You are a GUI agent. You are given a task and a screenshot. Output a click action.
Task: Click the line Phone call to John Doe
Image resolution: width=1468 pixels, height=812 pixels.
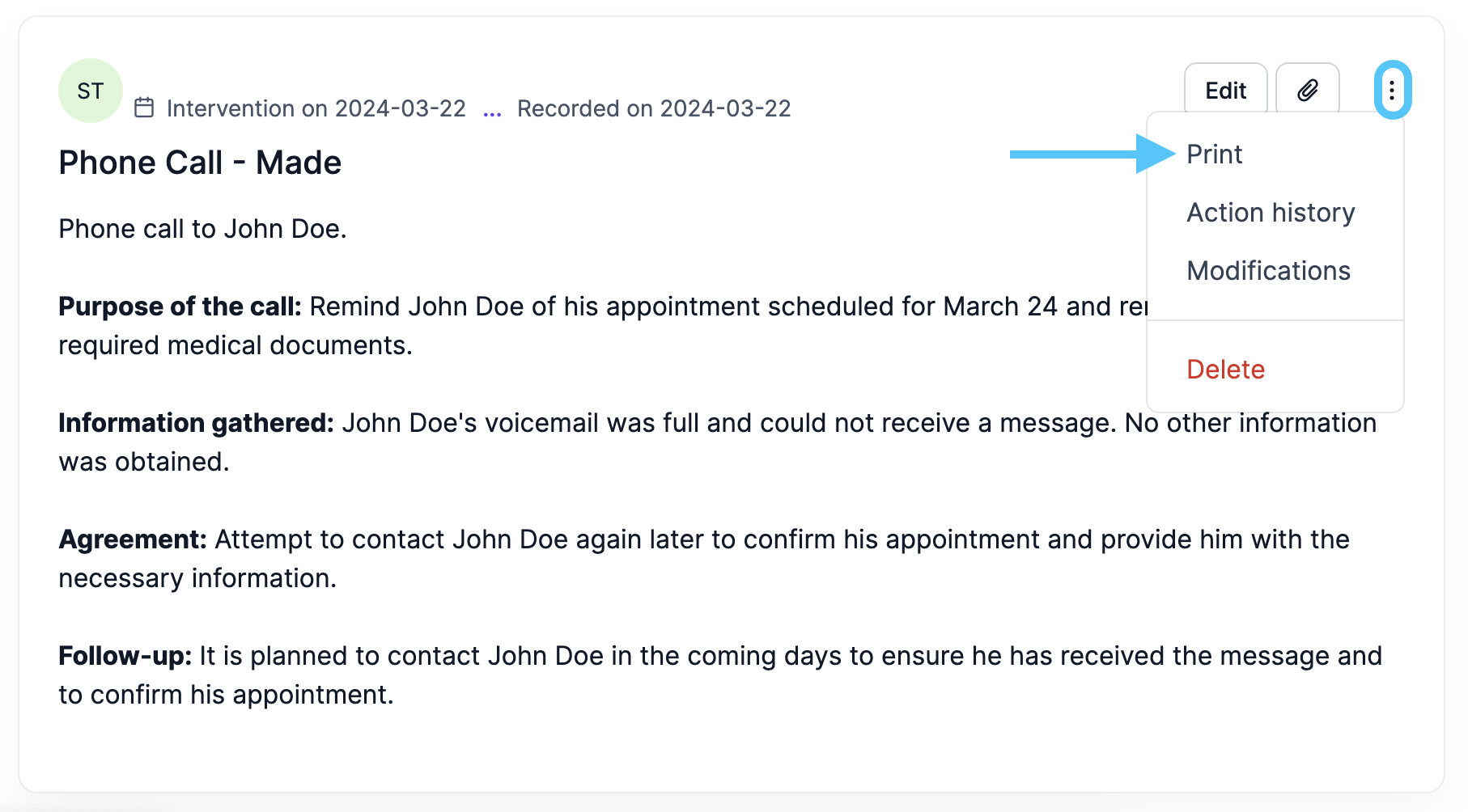click(202, 229)
